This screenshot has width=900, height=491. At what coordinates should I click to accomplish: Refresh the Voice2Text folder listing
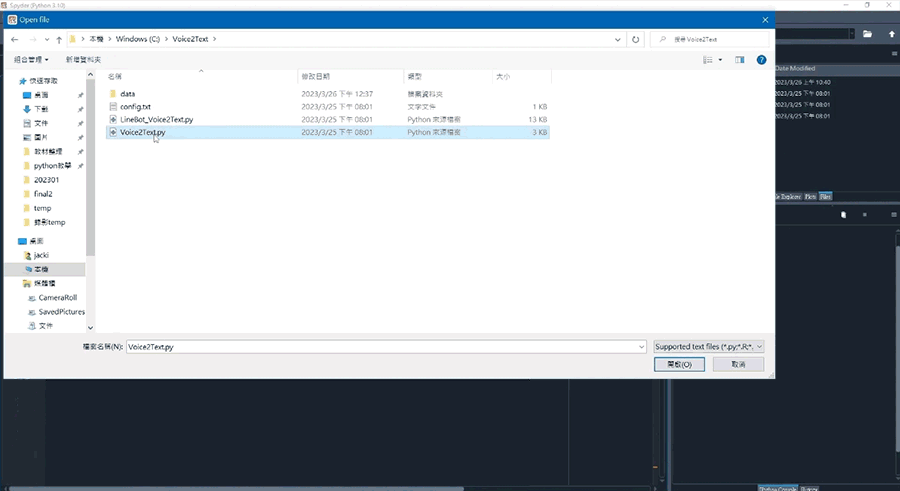(636, 39)
